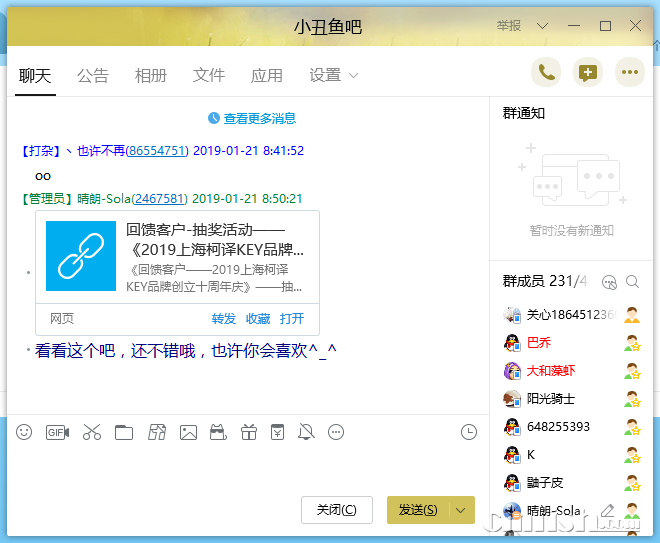This screenshot has width=660, height=543.
Task: Click message text 看看这个吧，还不错哦
Action: [186, 351]
